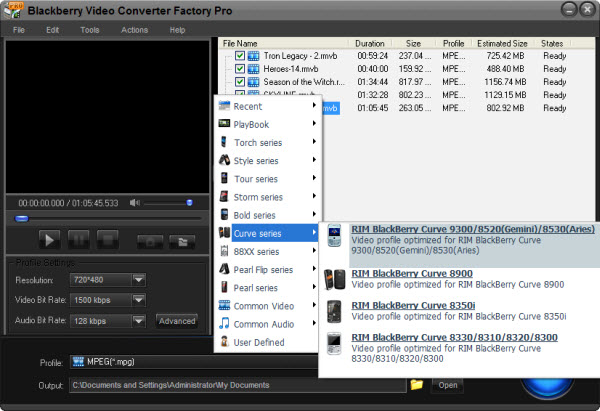Uncheck the Tron Legacy - 2.rmvb checkbox
Viewport: 600px width, 411px height.
[240, 56]
